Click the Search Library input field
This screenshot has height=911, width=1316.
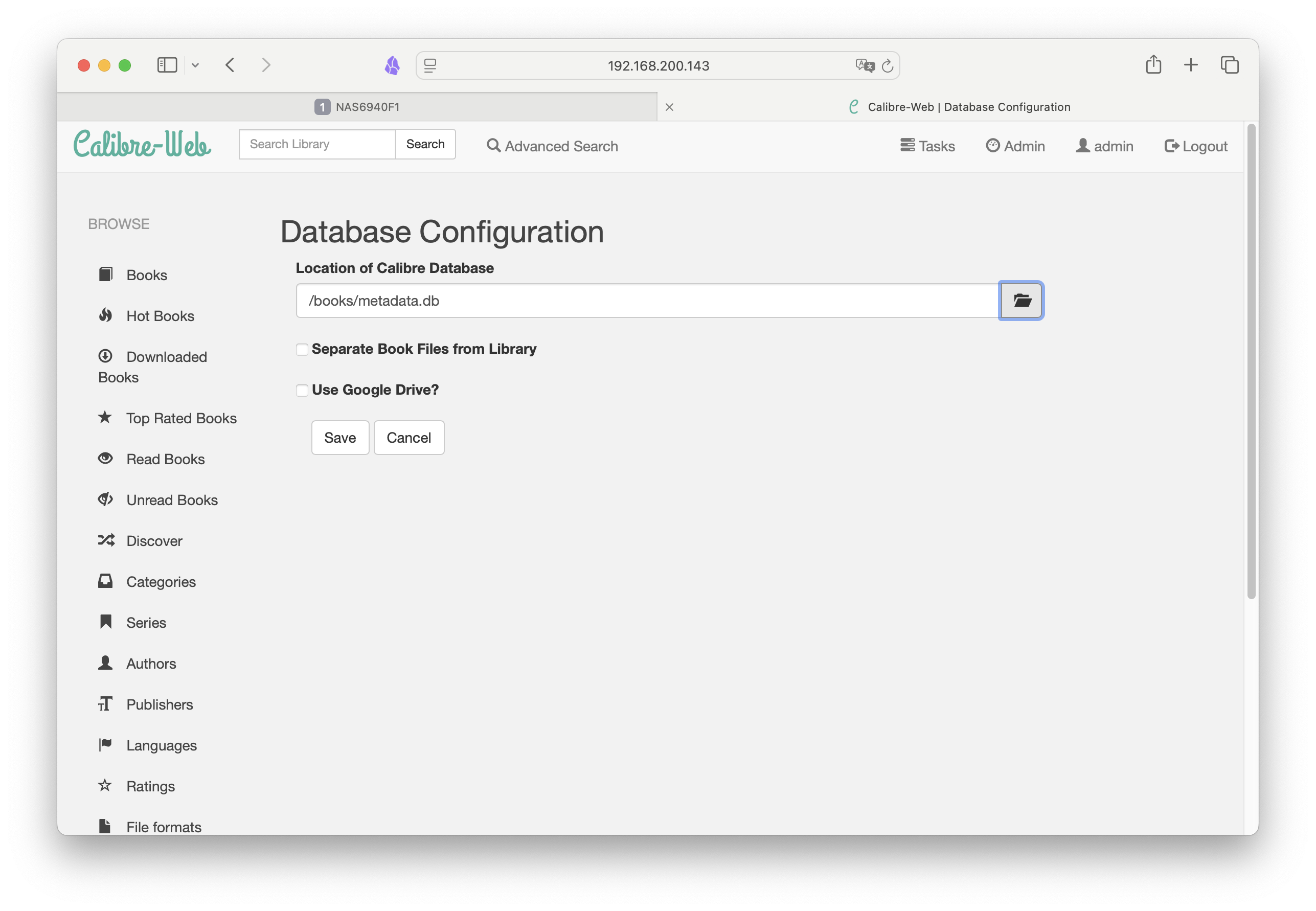point(317,144)
